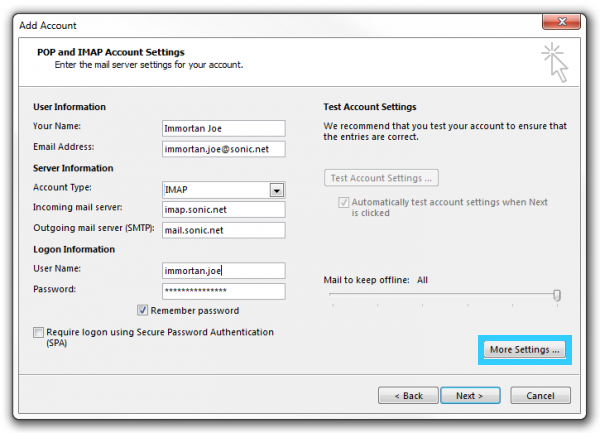Image resolution: width=600 pixels, height=433 pixels.
Task: Go Back to previous step
Action: 408,396
